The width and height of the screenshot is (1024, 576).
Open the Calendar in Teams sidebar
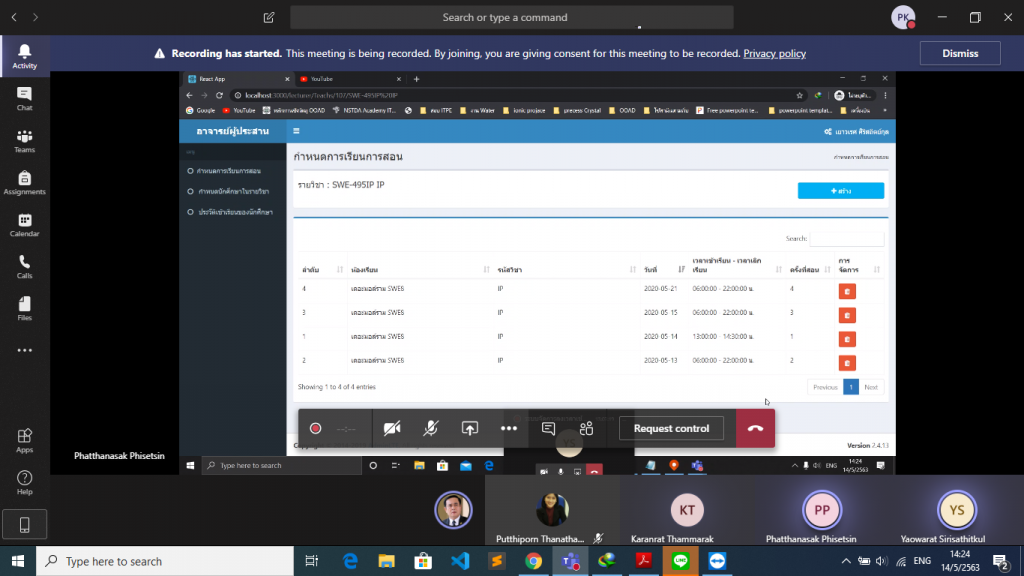pos(24,225)
